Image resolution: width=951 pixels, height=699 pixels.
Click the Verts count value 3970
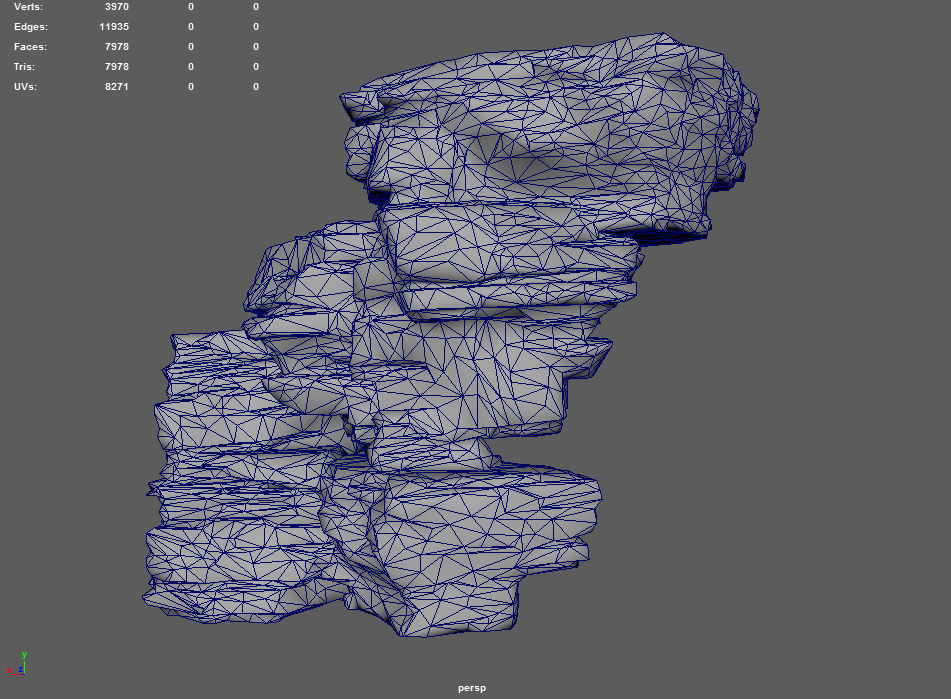(x=116, y=7)
